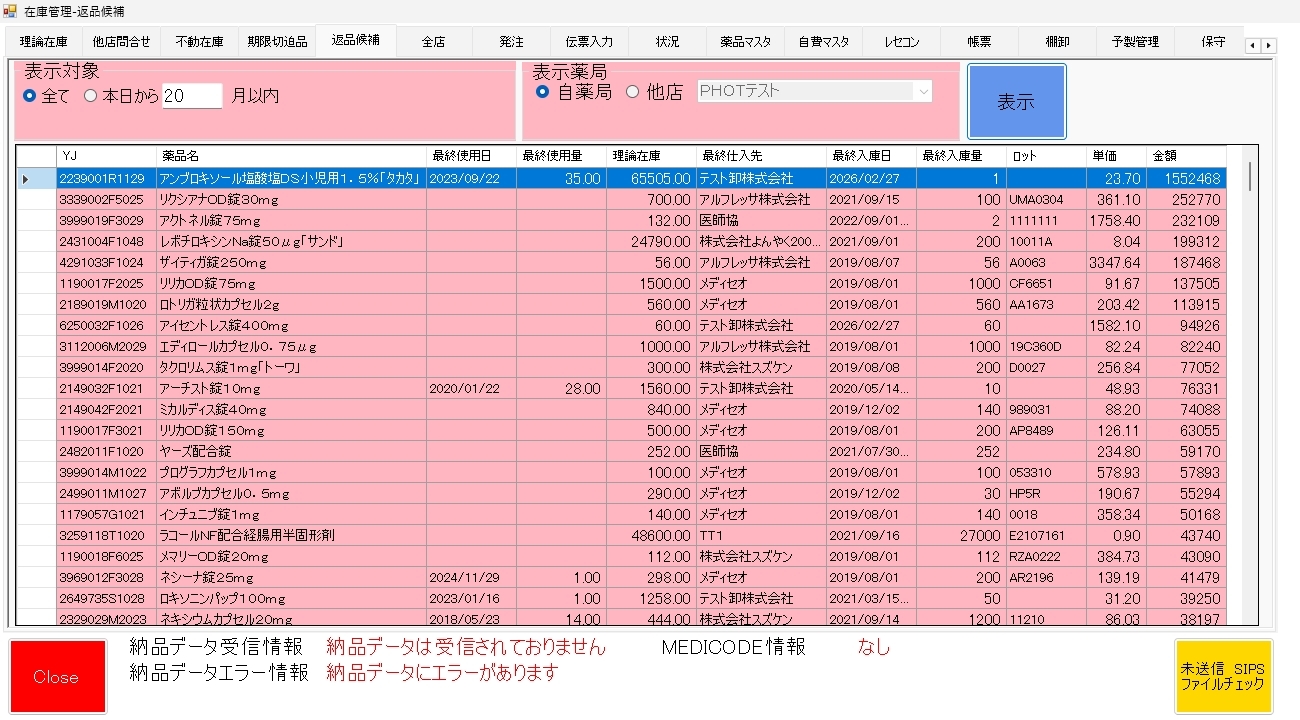Open the PHOTテスト pharmacy dropdown
The width and height of the screenshot is (1300, 720).
(x=921, y=91)
